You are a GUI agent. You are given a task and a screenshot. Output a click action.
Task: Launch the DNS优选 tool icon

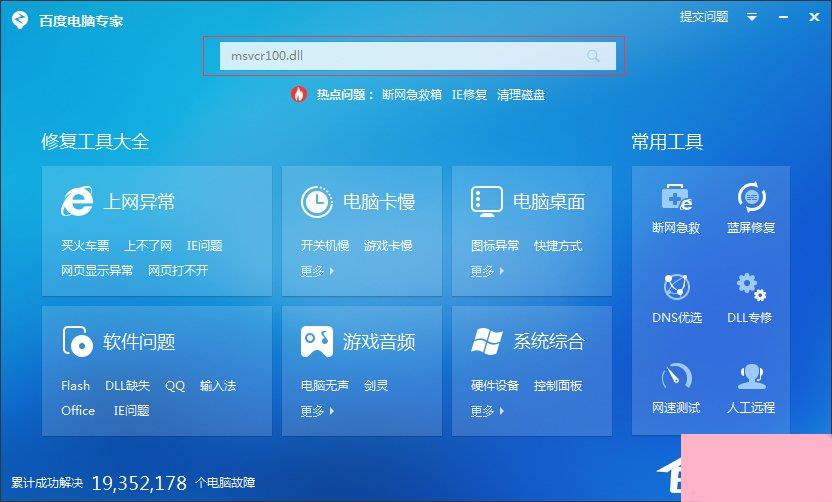tap(677, 287)
